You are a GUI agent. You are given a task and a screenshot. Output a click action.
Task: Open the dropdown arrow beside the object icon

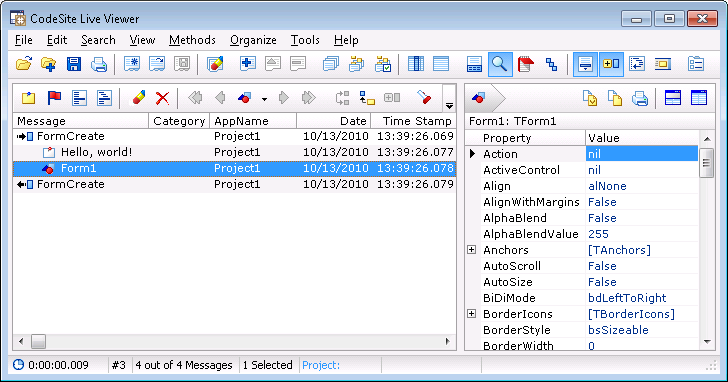pyautogui.click(x=264, y=99)
